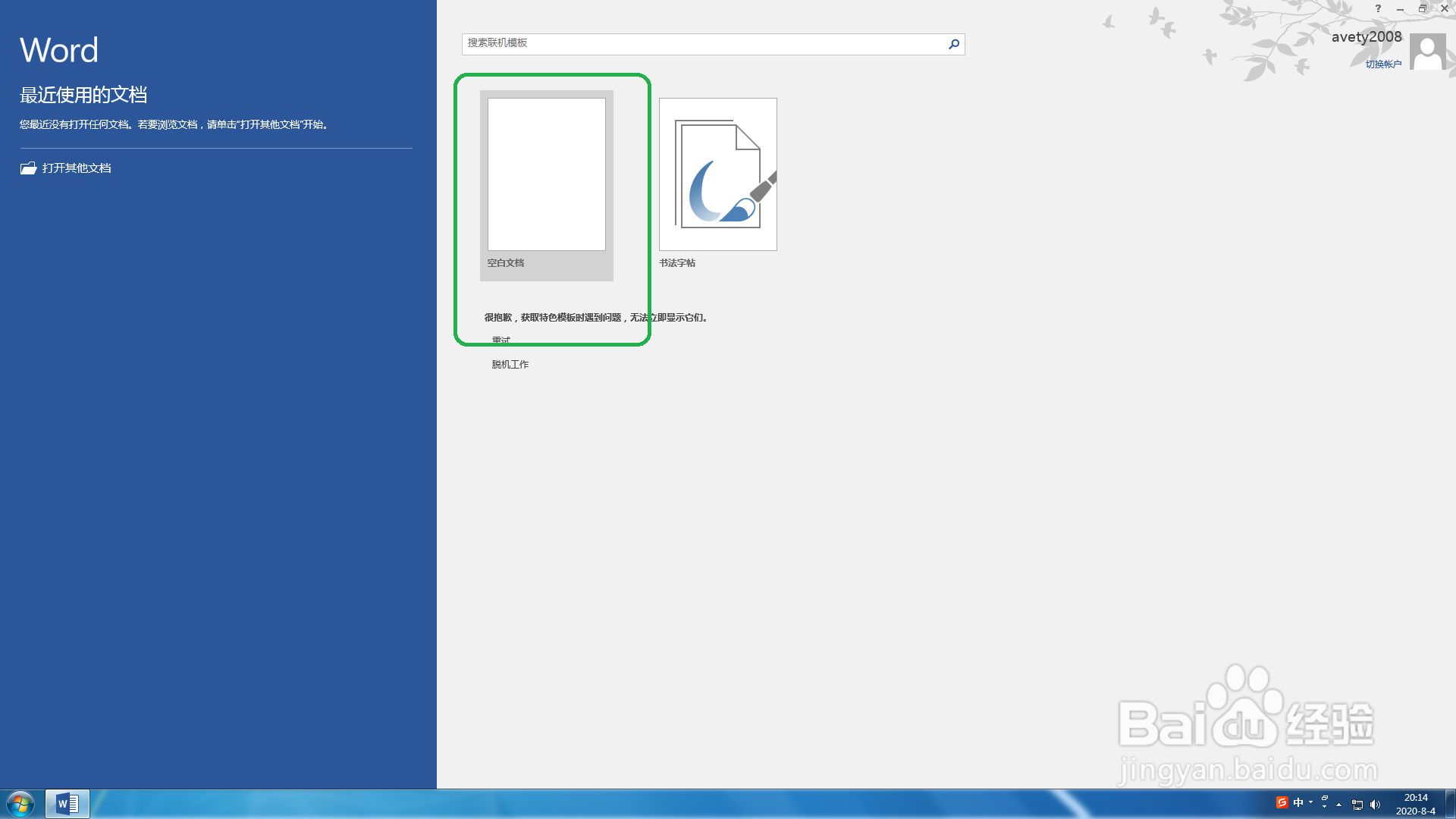Open the network connection tray icon

coord(1357,805)
